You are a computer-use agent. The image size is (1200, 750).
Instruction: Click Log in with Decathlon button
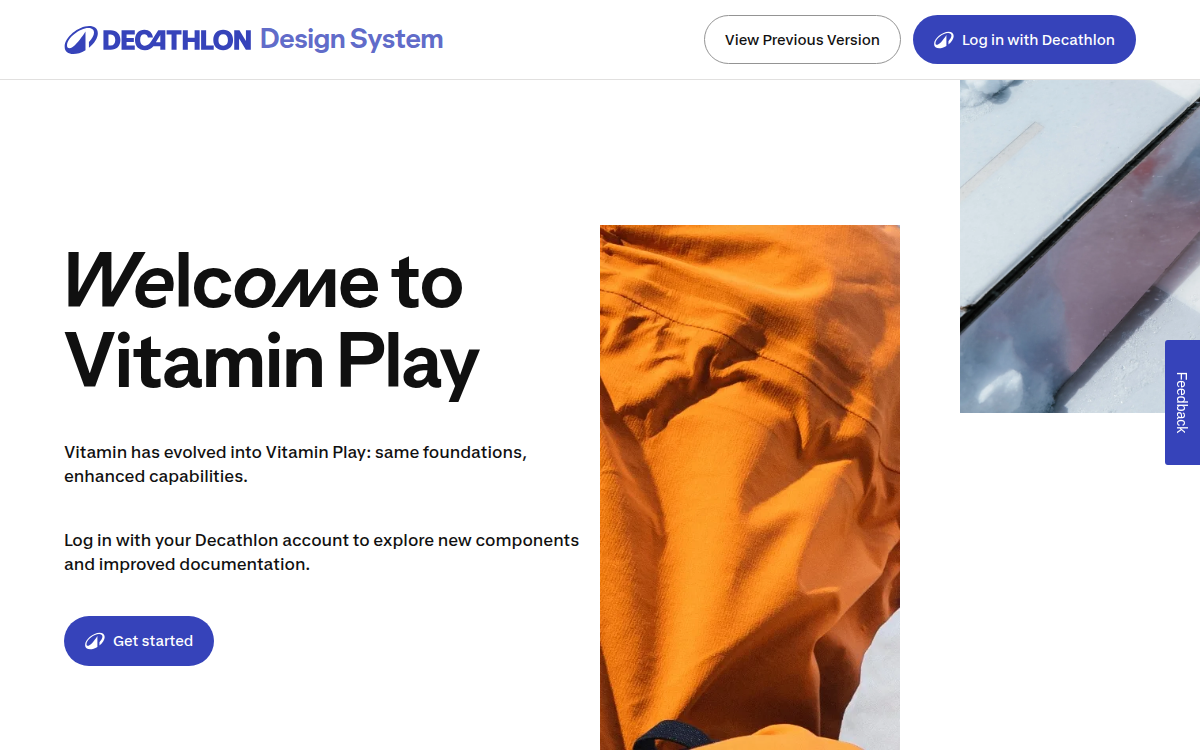point(1024,40)
